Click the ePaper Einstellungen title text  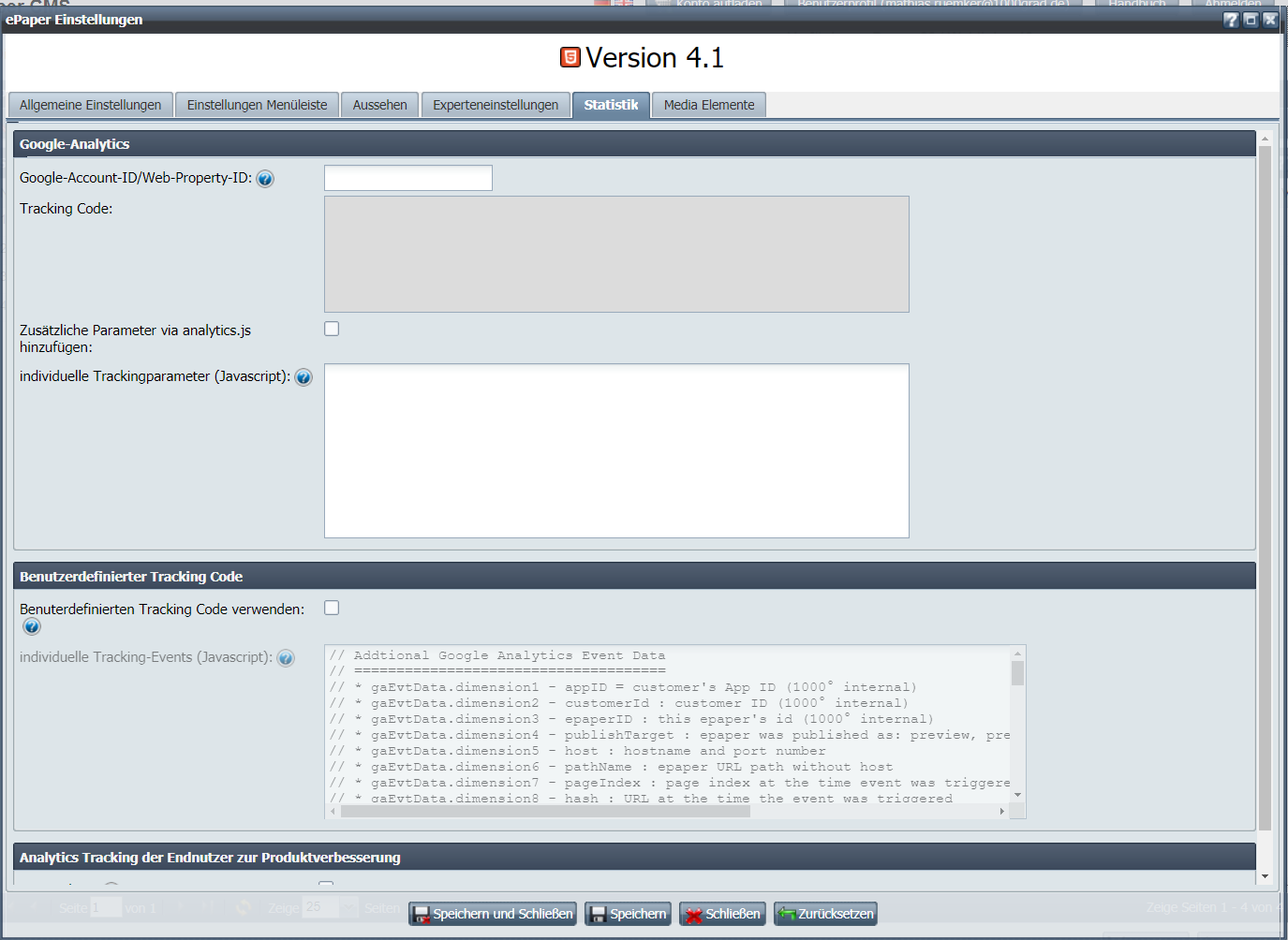click(74, 20)
